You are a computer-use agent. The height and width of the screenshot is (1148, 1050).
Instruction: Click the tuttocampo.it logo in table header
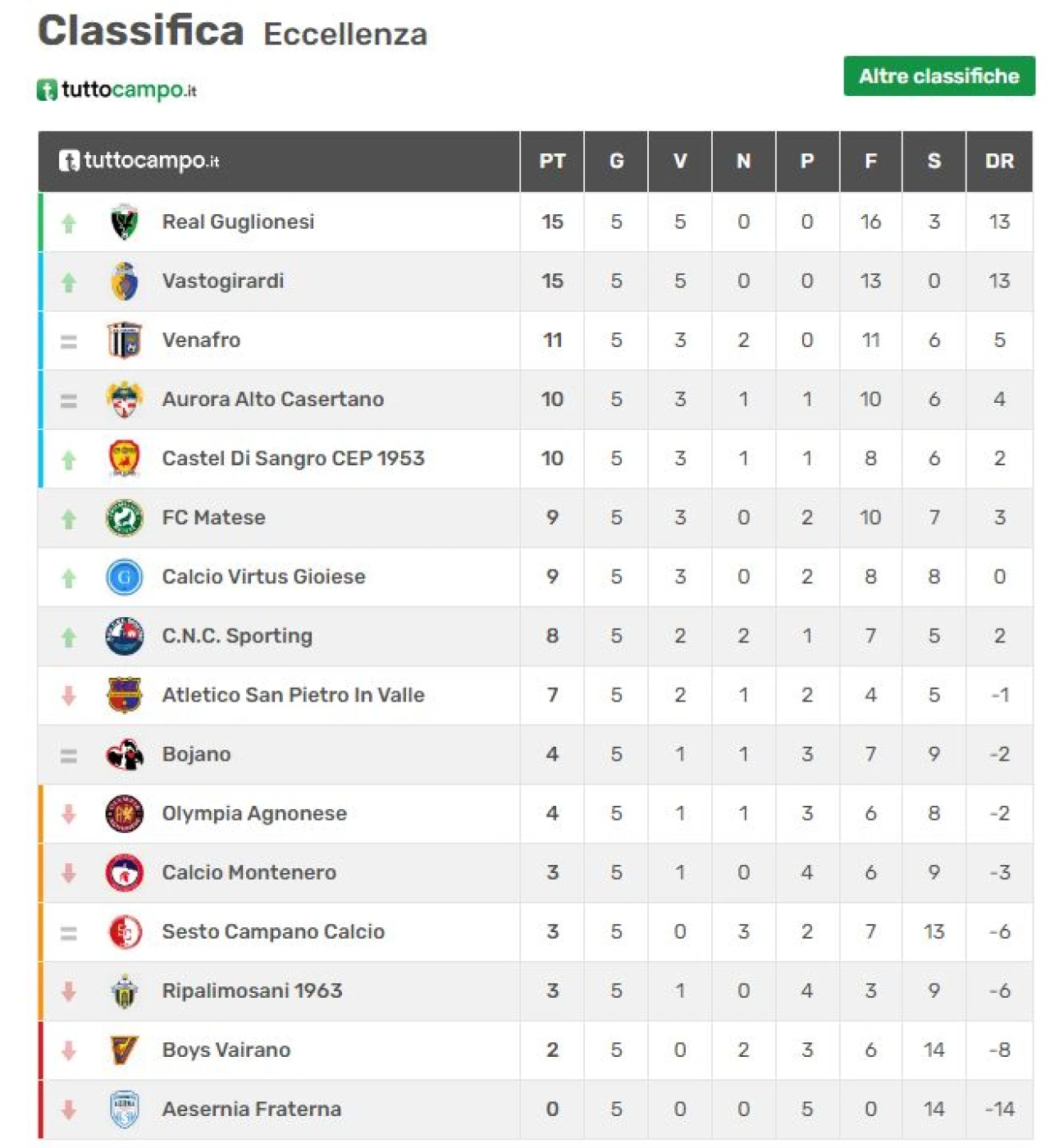tap(139, 161)
